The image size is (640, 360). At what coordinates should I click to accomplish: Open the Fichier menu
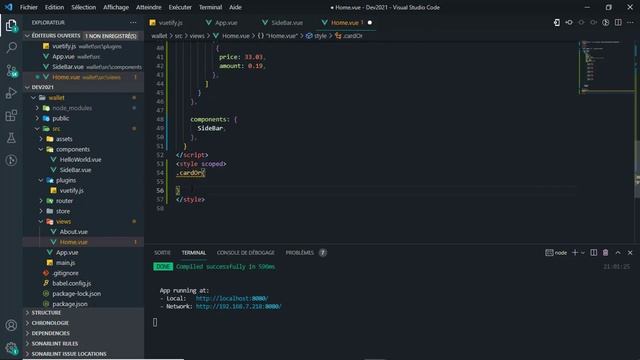tap(29, 7)
